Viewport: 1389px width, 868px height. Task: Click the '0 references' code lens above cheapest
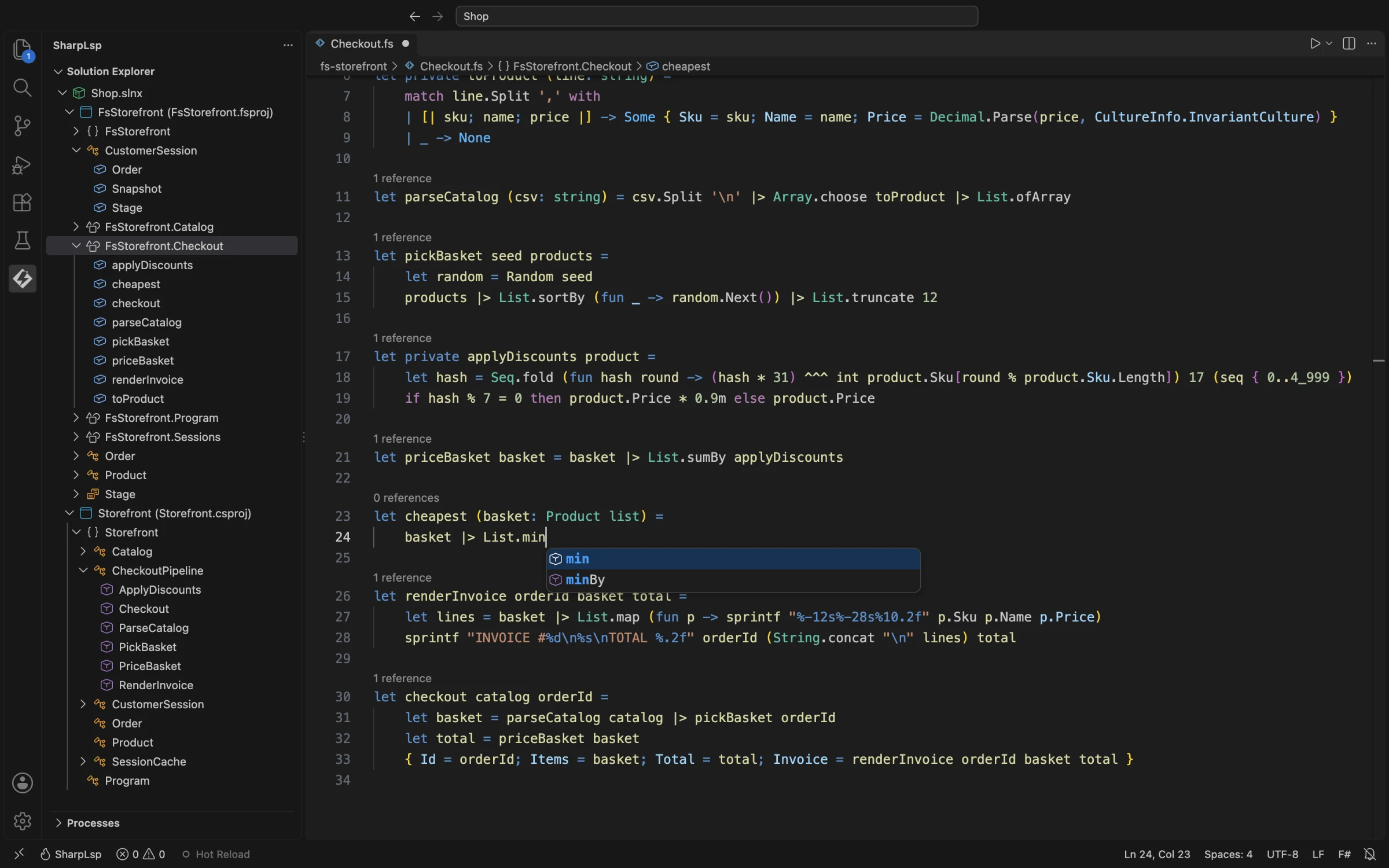pyautogui.click(x=406, y=498)
